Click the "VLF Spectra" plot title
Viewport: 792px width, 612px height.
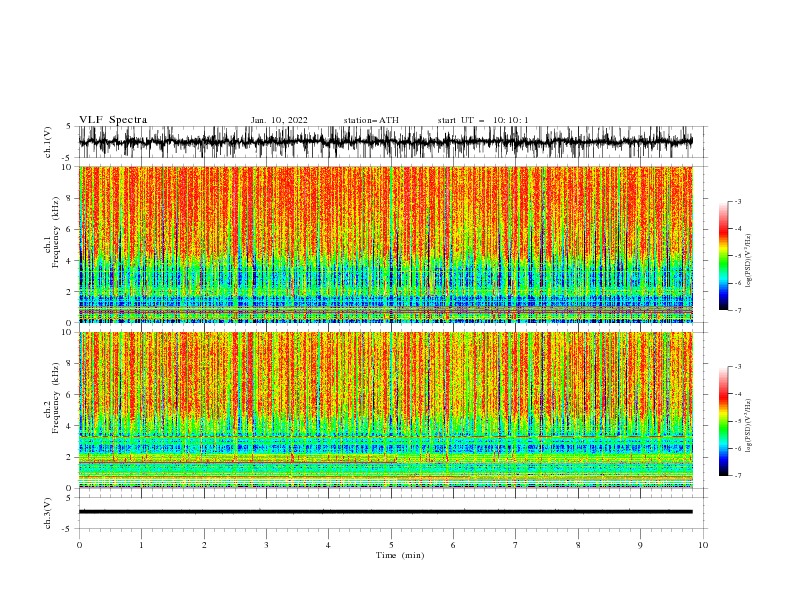point(113,120)
